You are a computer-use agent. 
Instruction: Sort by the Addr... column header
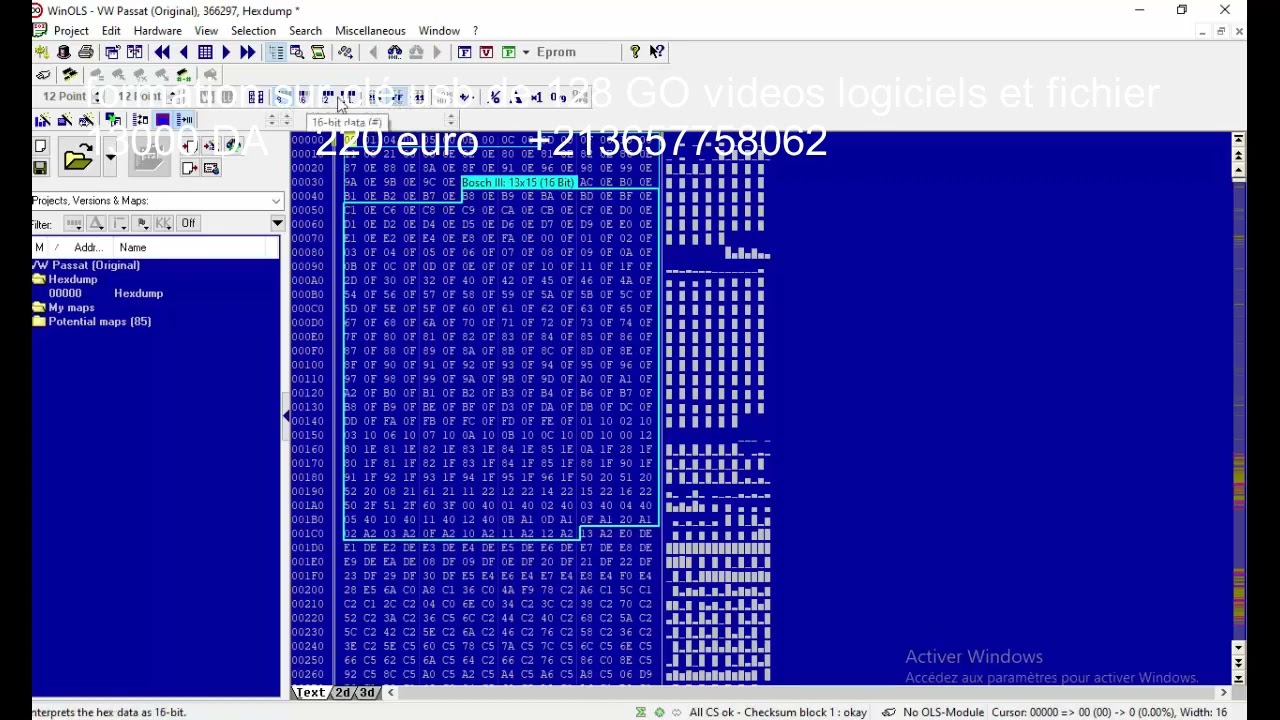(x=88, y=248)
